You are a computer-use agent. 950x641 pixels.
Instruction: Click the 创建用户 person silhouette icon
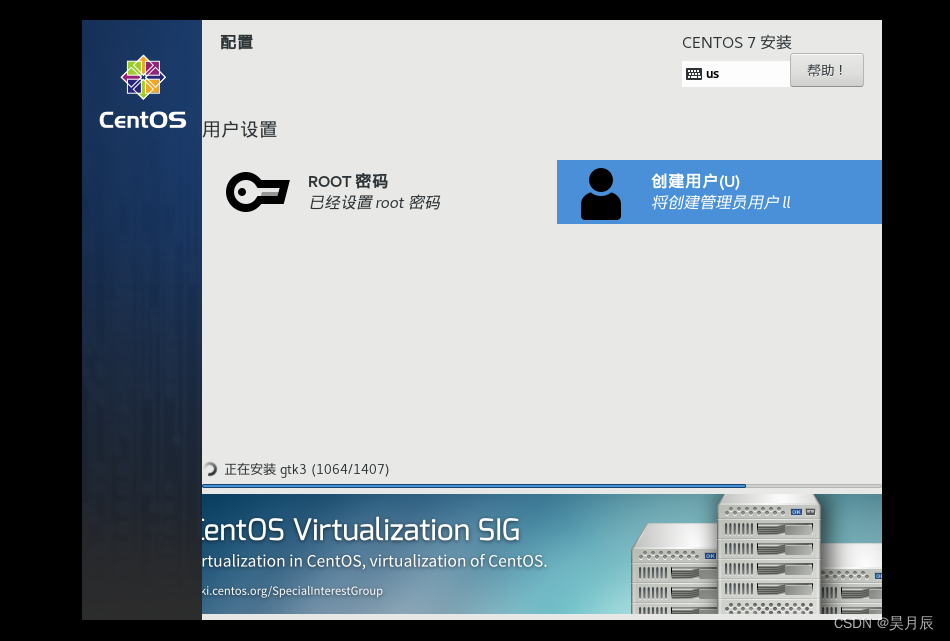pyautogui.click(x=600, y=194)
